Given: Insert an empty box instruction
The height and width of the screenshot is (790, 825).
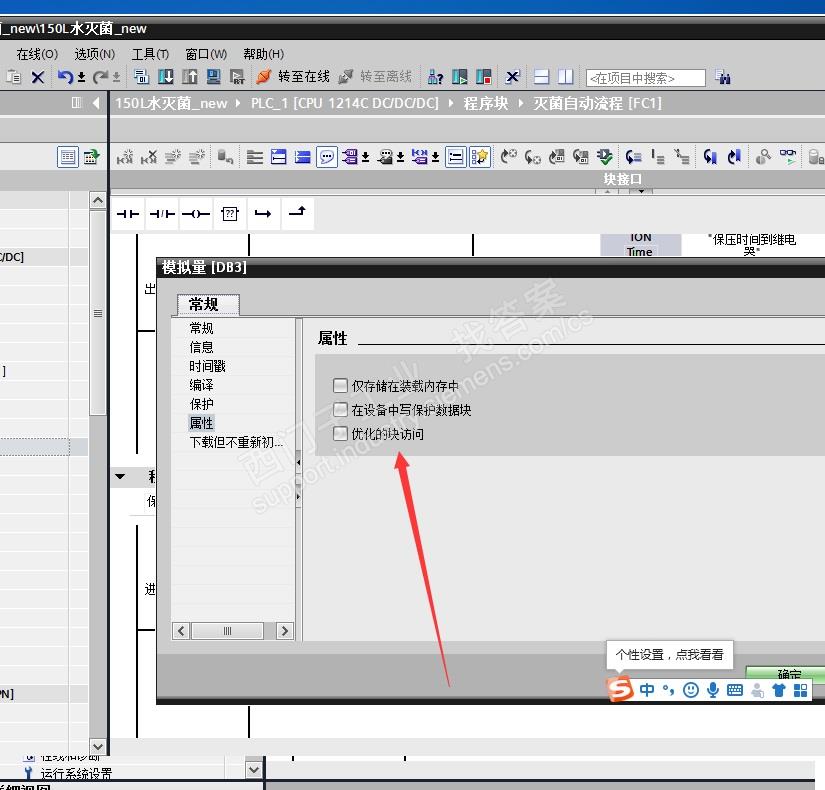Looking at the screenshot, I should [x=230, y=214].
